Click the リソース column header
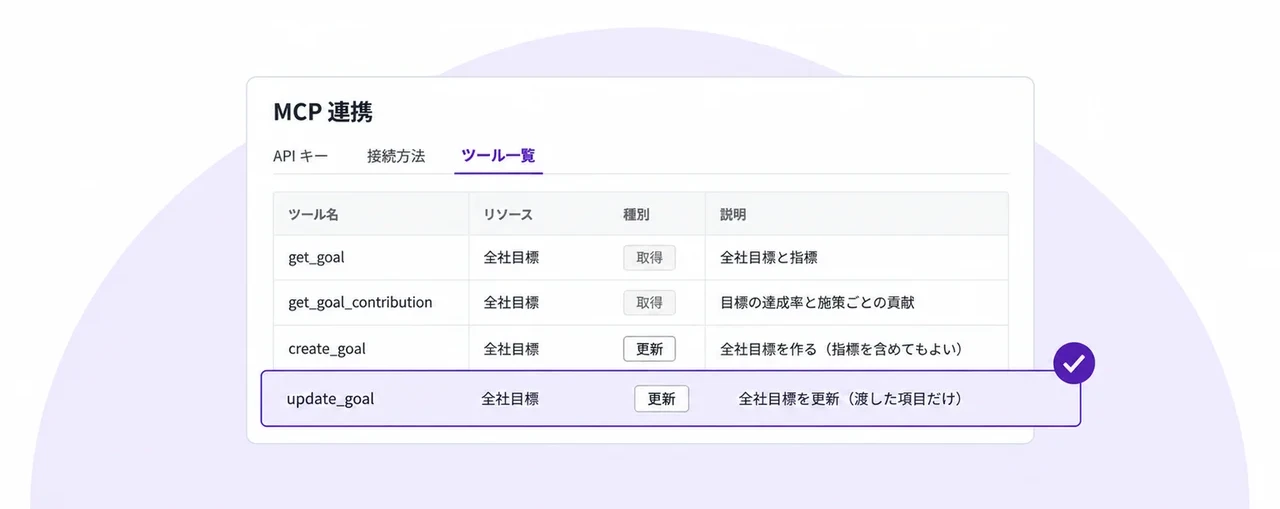 pos(508,214)
